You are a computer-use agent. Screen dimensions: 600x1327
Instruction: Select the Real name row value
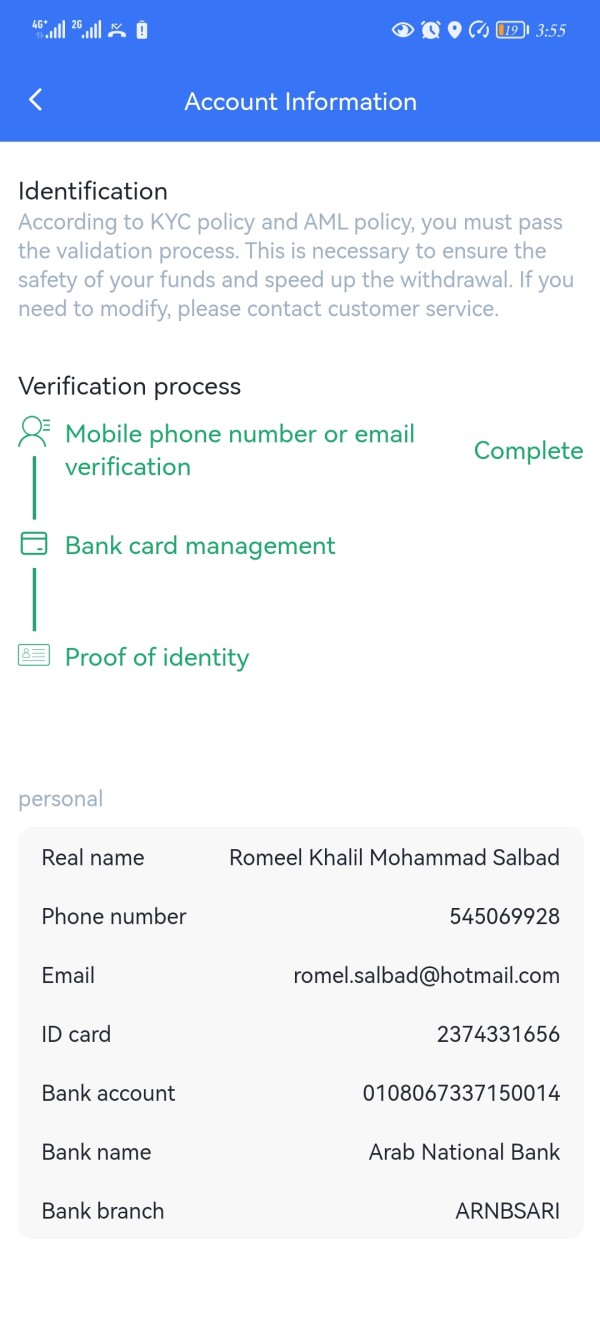click(394, 857)
